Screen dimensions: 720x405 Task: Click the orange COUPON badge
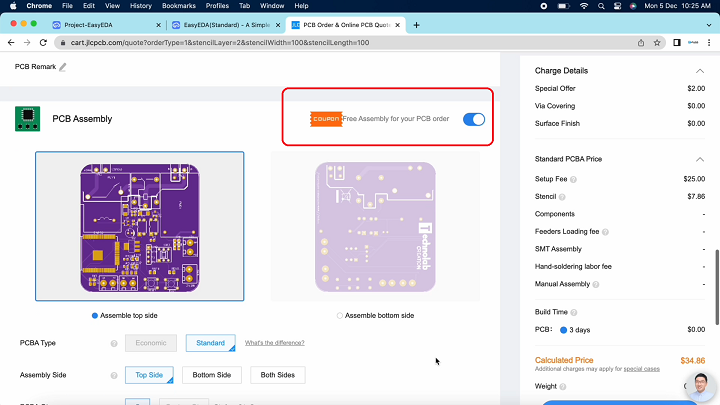[x=326, y=119]
